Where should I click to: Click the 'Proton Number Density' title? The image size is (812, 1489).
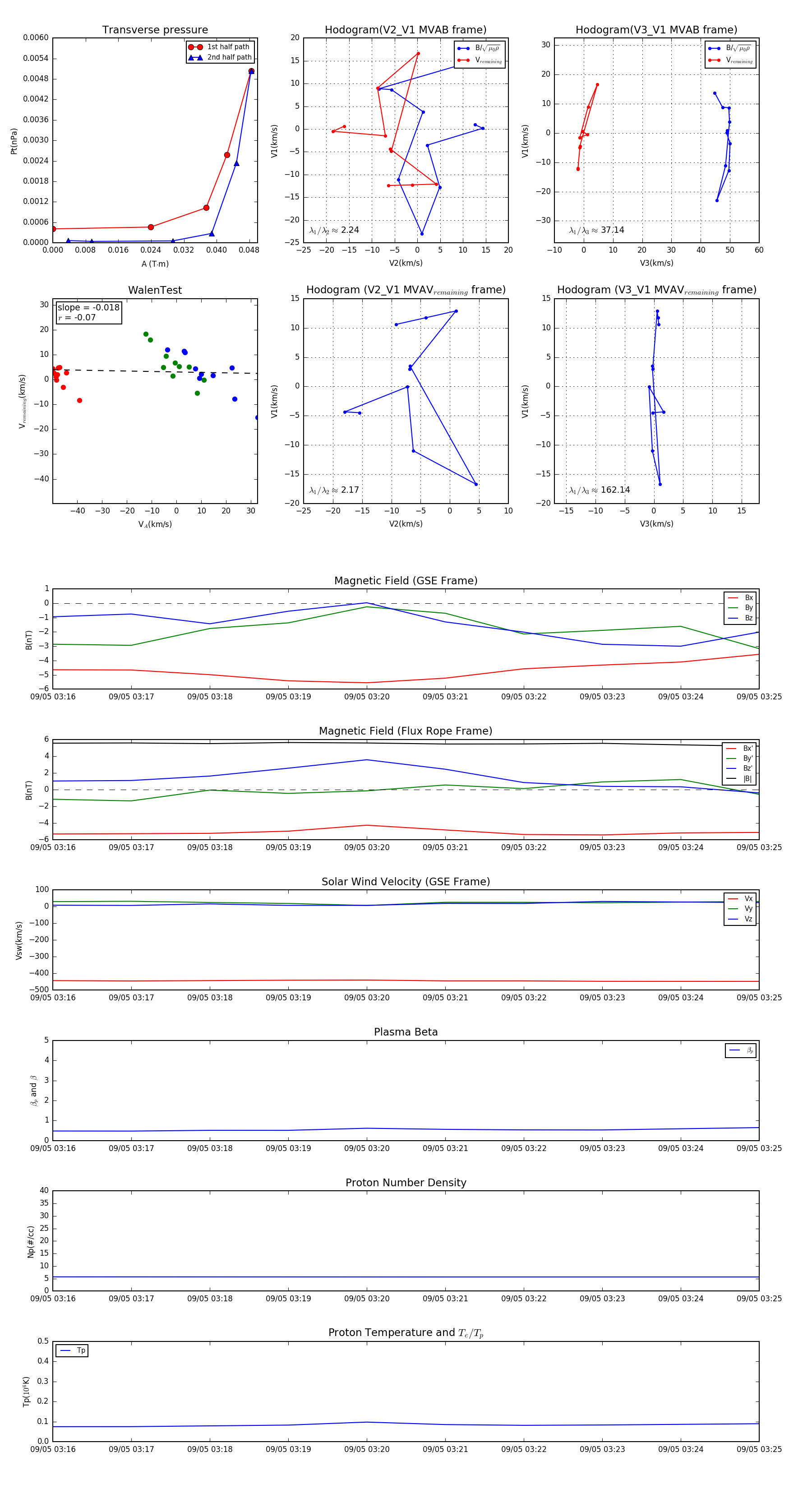coord(405,1183)
